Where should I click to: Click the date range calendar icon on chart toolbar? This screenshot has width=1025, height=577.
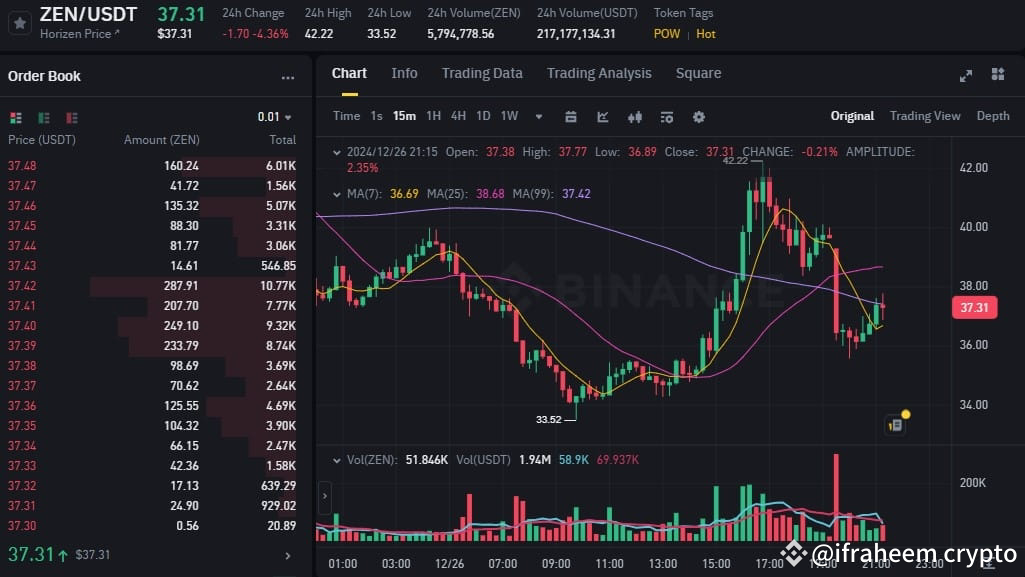[x=570, y=117]
